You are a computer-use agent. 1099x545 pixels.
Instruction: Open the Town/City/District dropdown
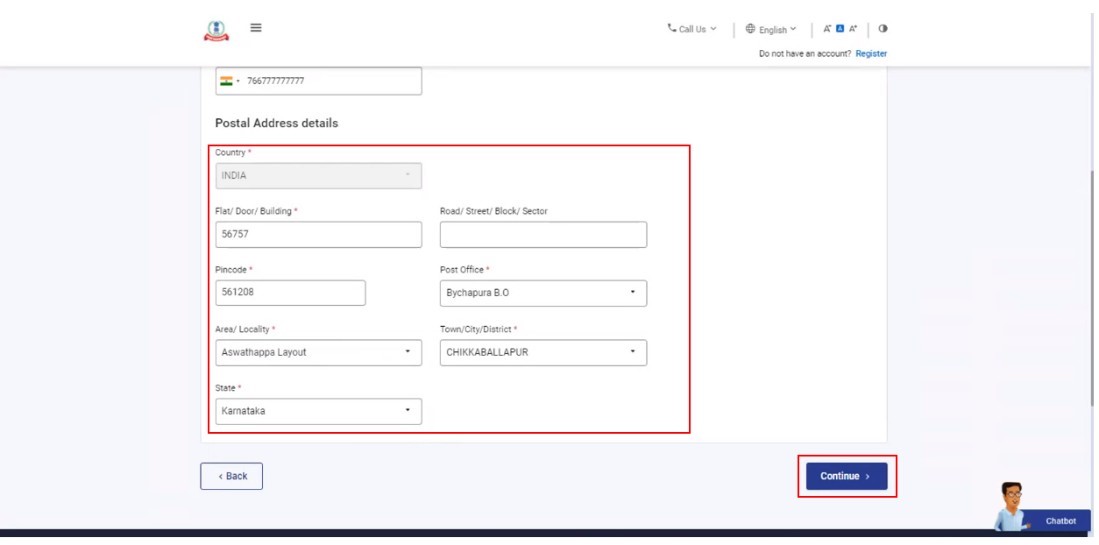click(543, 352)
